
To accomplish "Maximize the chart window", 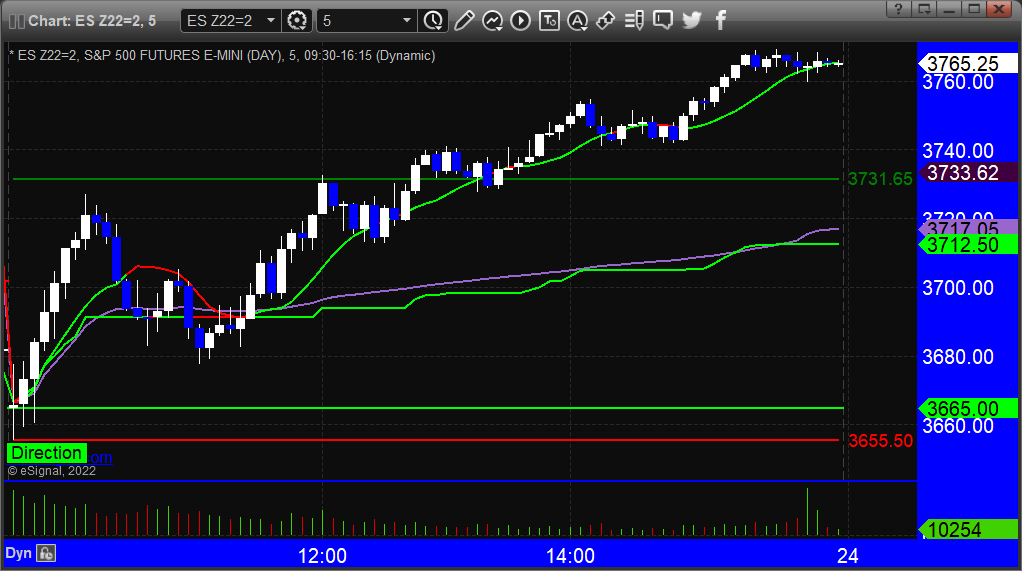I will click(974, 9).
